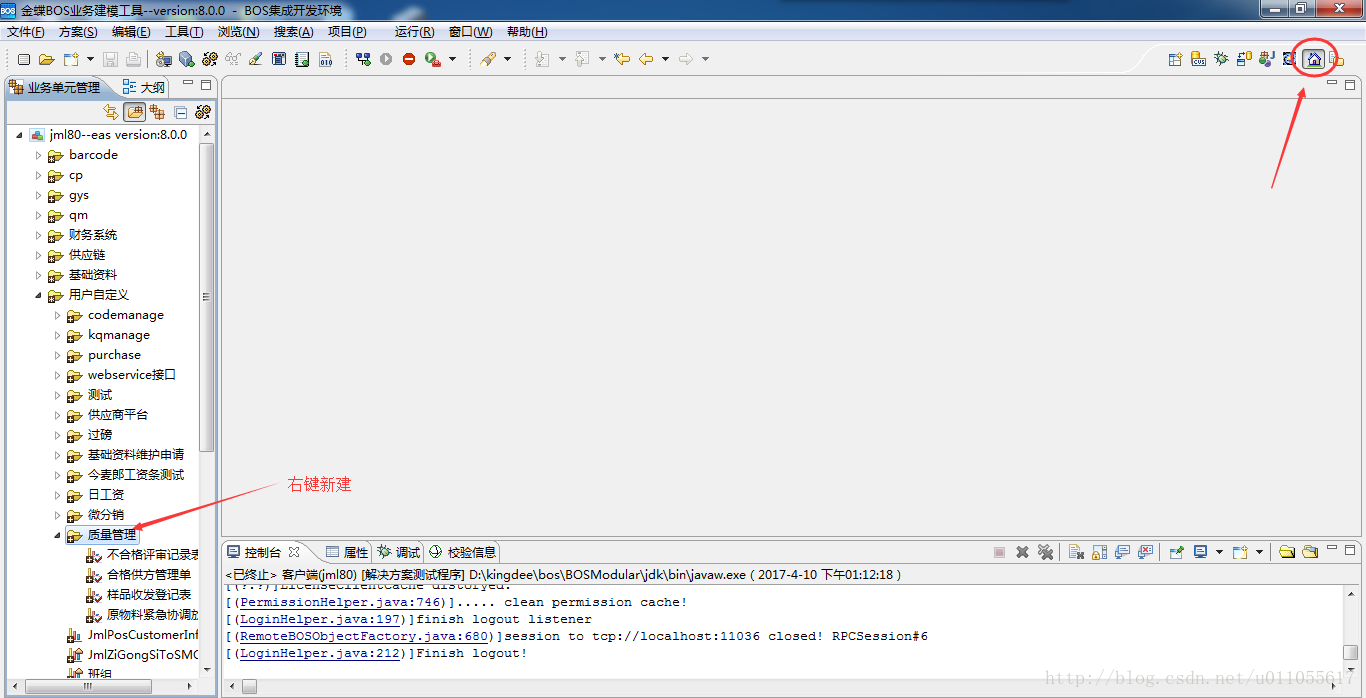Open the flashlight search dropdown arrow
Screen dimensions: 1366x698
tap(507, 60)
